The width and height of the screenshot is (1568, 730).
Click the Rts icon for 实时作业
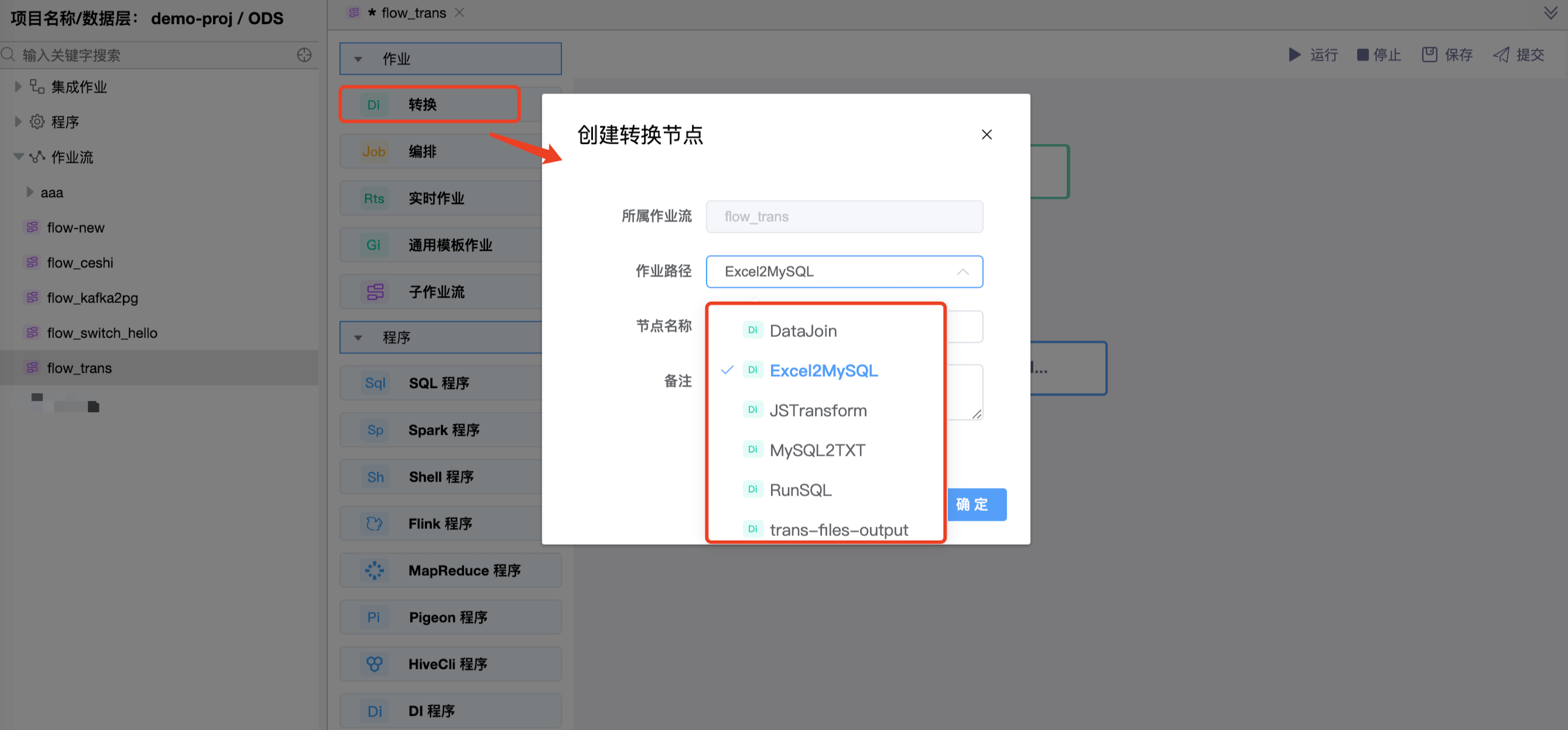point(374,198)
